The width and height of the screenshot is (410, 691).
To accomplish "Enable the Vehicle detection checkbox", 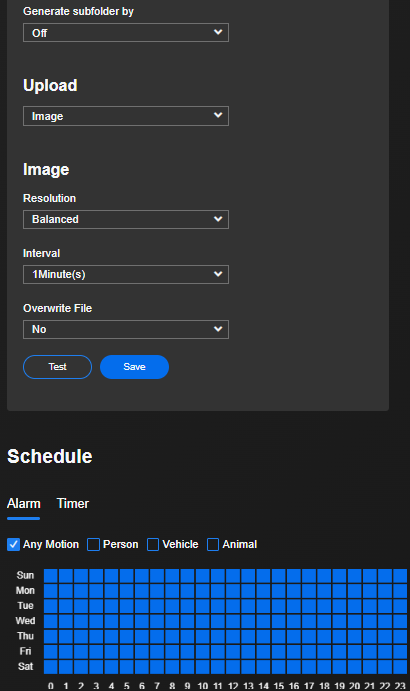I will pos(153,545).
